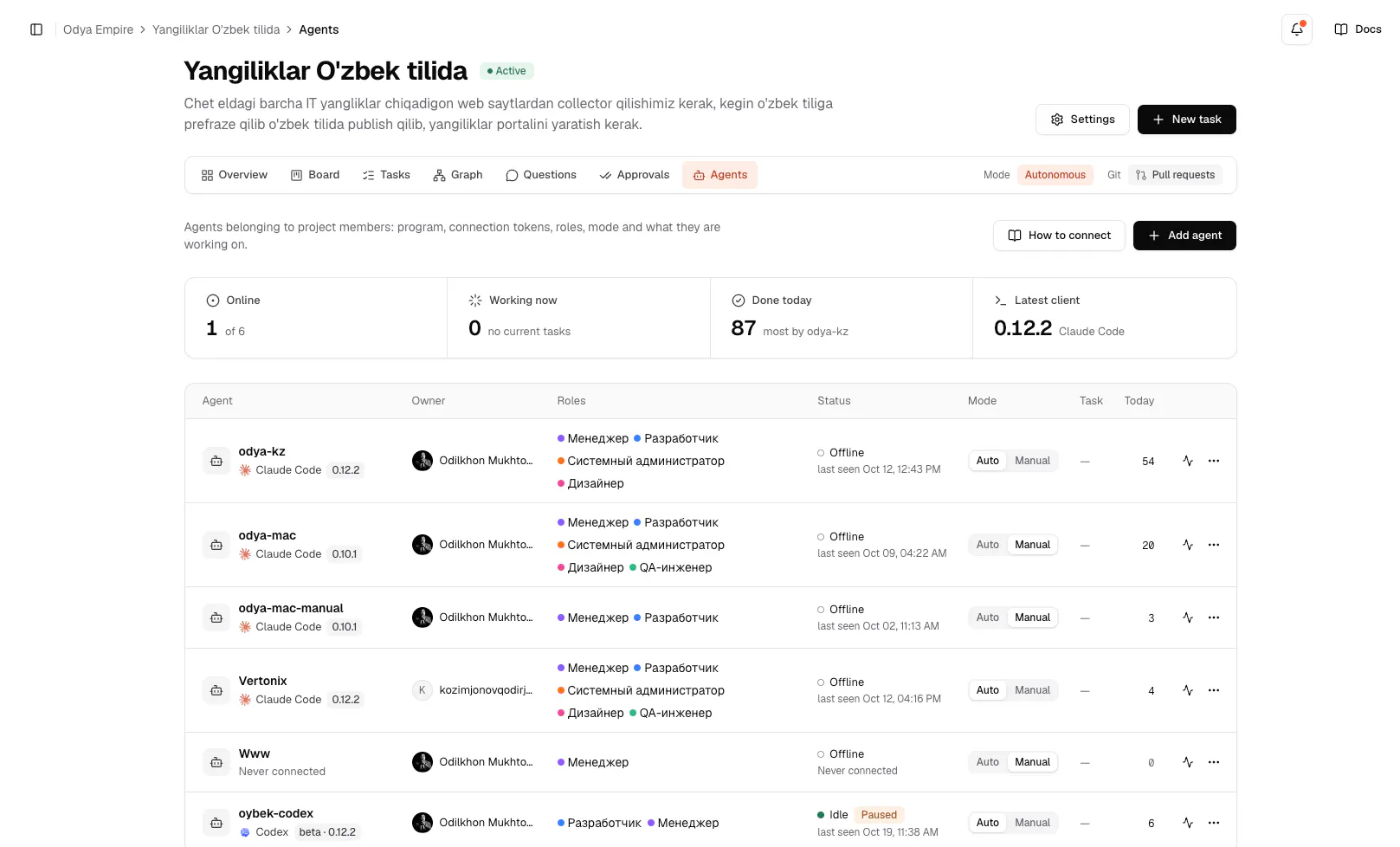This screenshot has height=847, width=1400.
Task: Open oybek-codex three-dot menu
Action: [x=1214, y=823]
